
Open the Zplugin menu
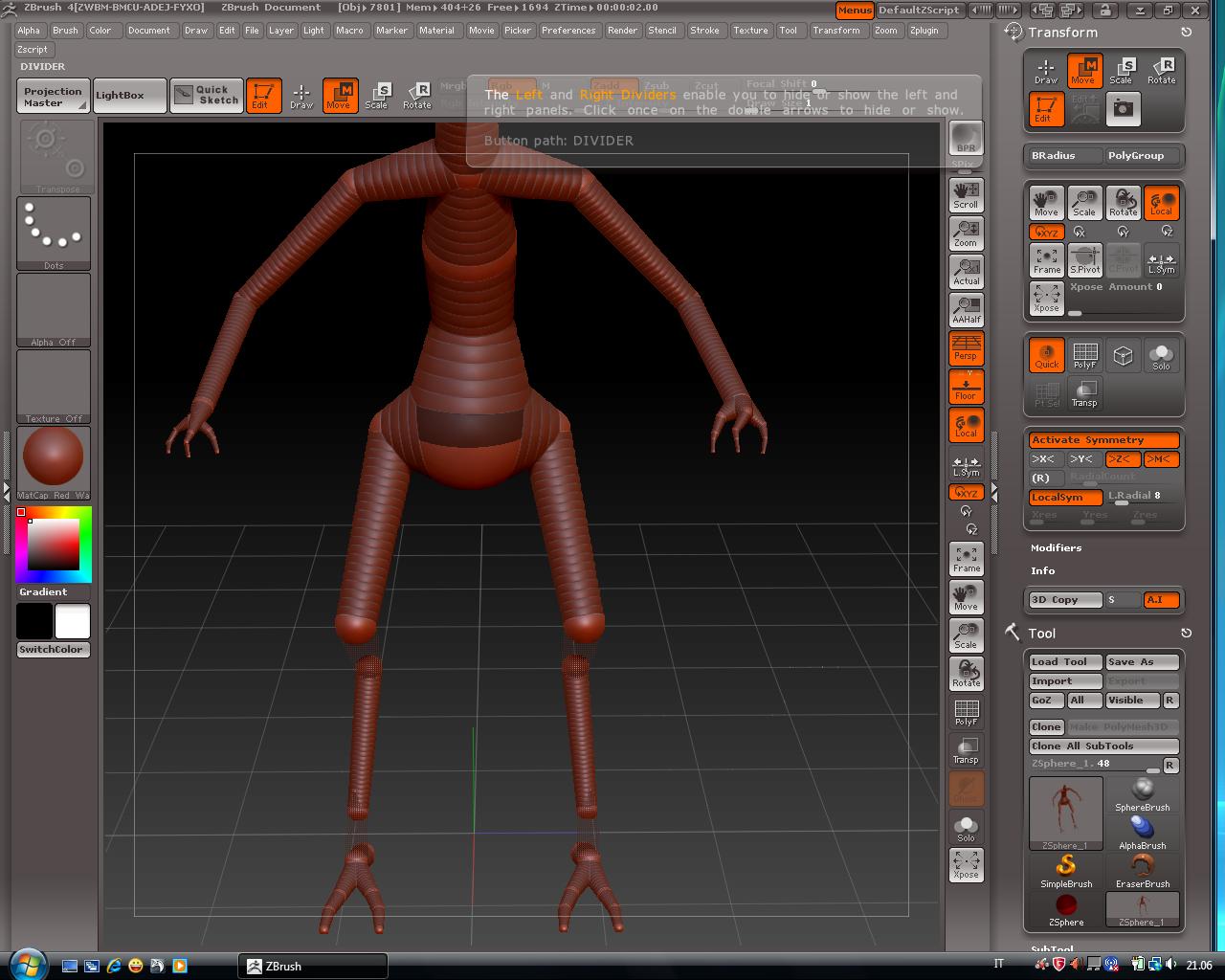[x=924, y=31]
